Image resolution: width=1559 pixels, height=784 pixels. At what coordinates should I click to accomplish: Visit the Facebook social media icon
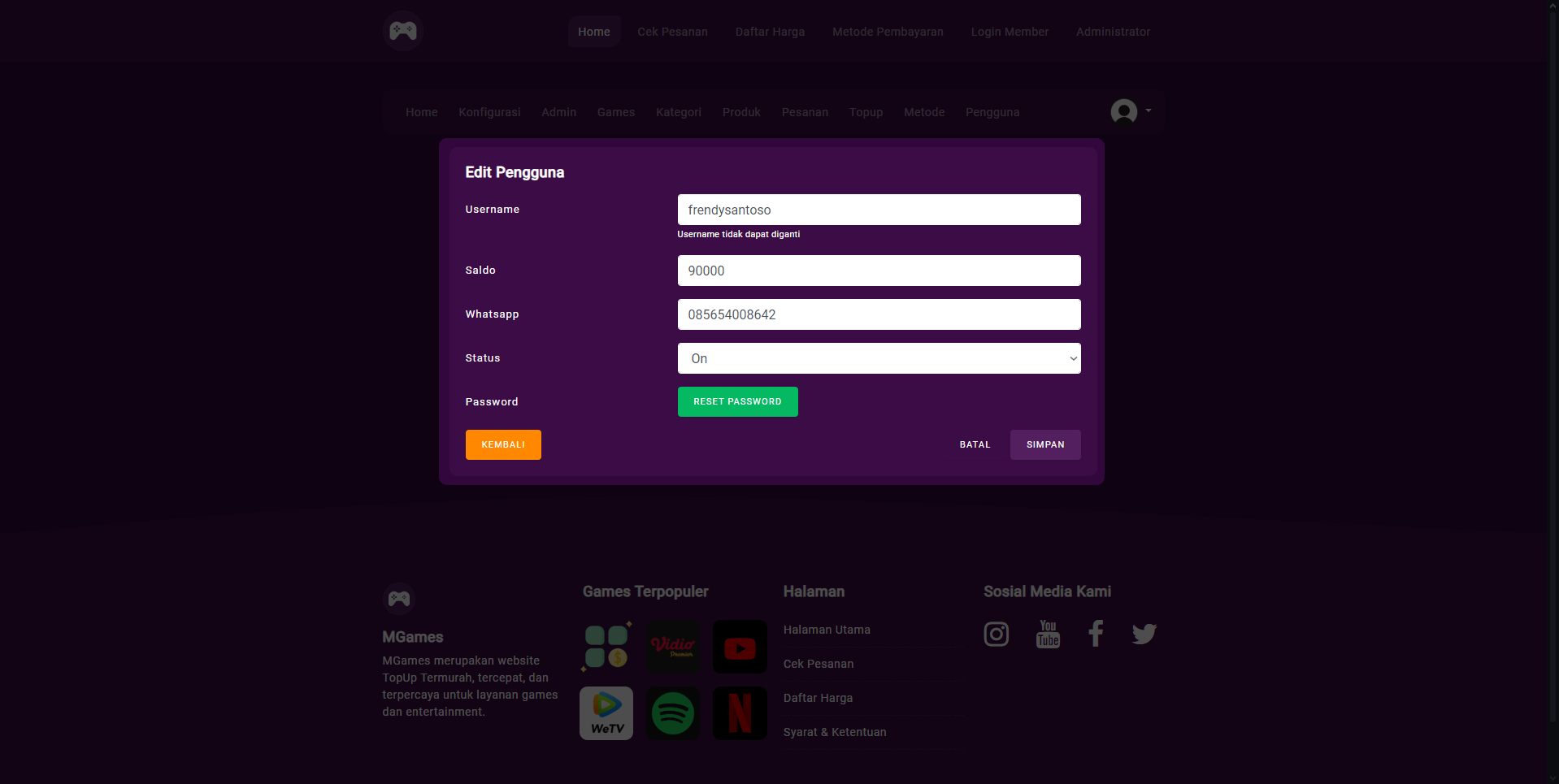click(x=1096, y=634)
